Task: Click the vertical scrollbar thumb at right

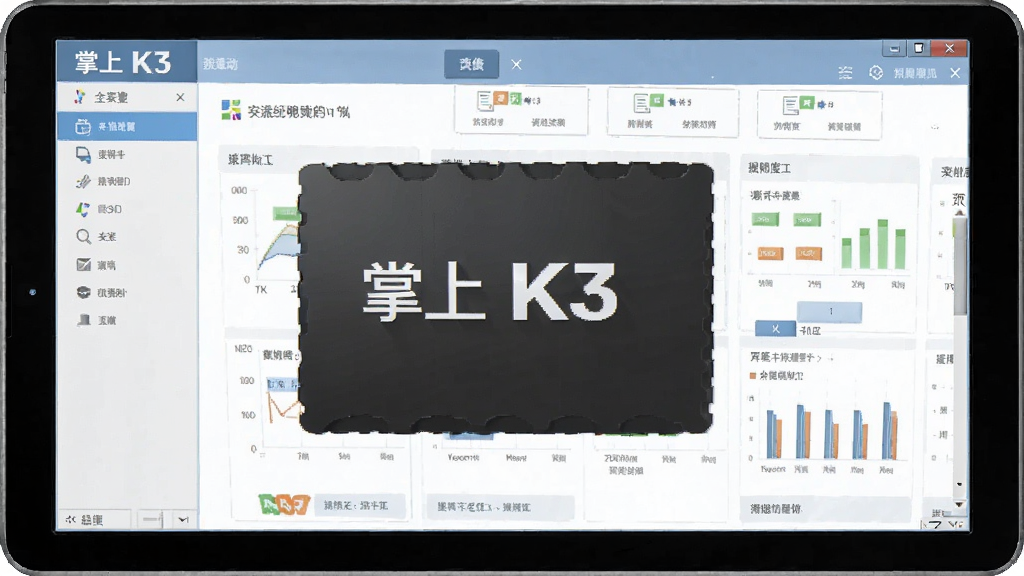Action: (x=960, y=266)
